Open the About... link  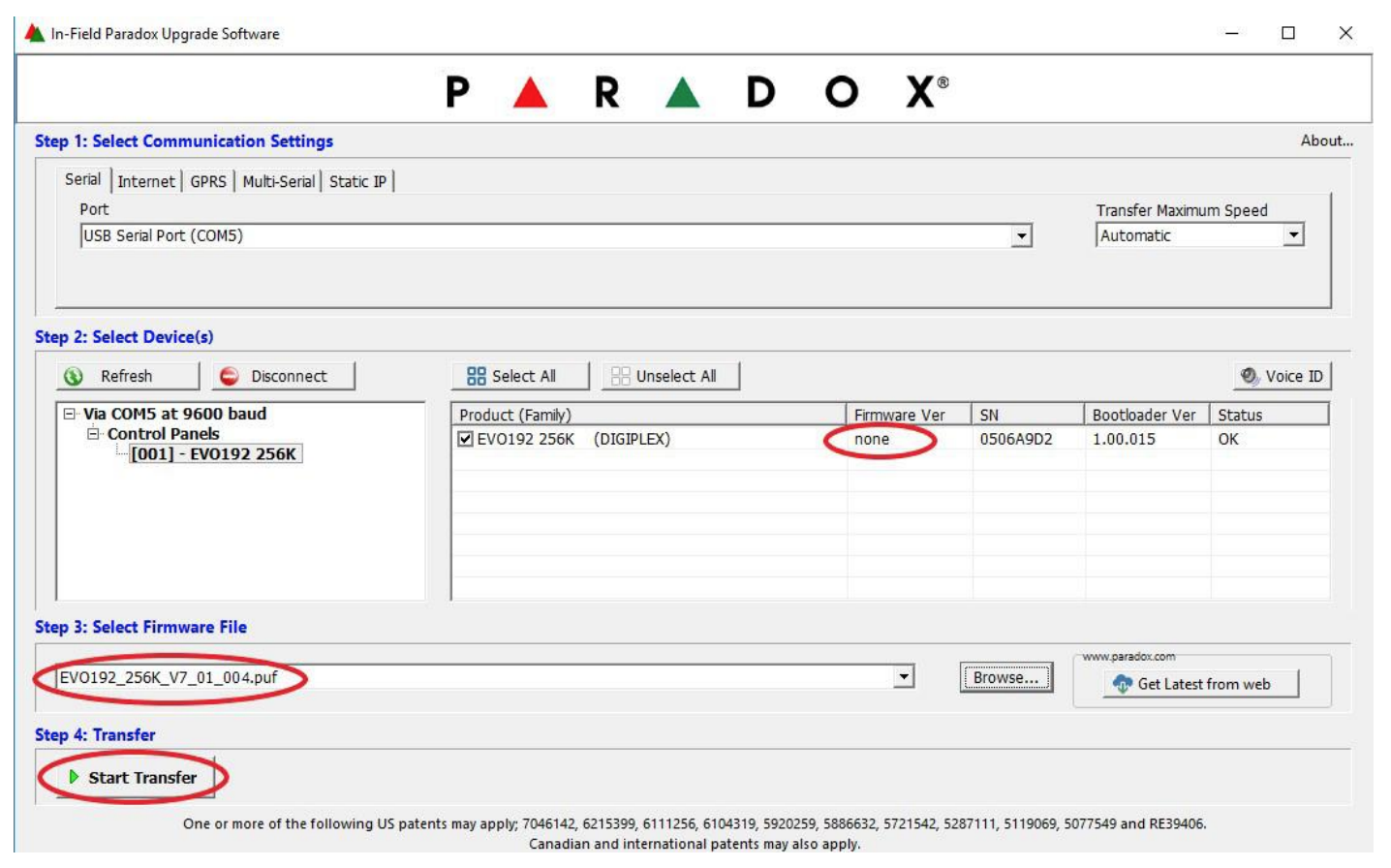1326,140
